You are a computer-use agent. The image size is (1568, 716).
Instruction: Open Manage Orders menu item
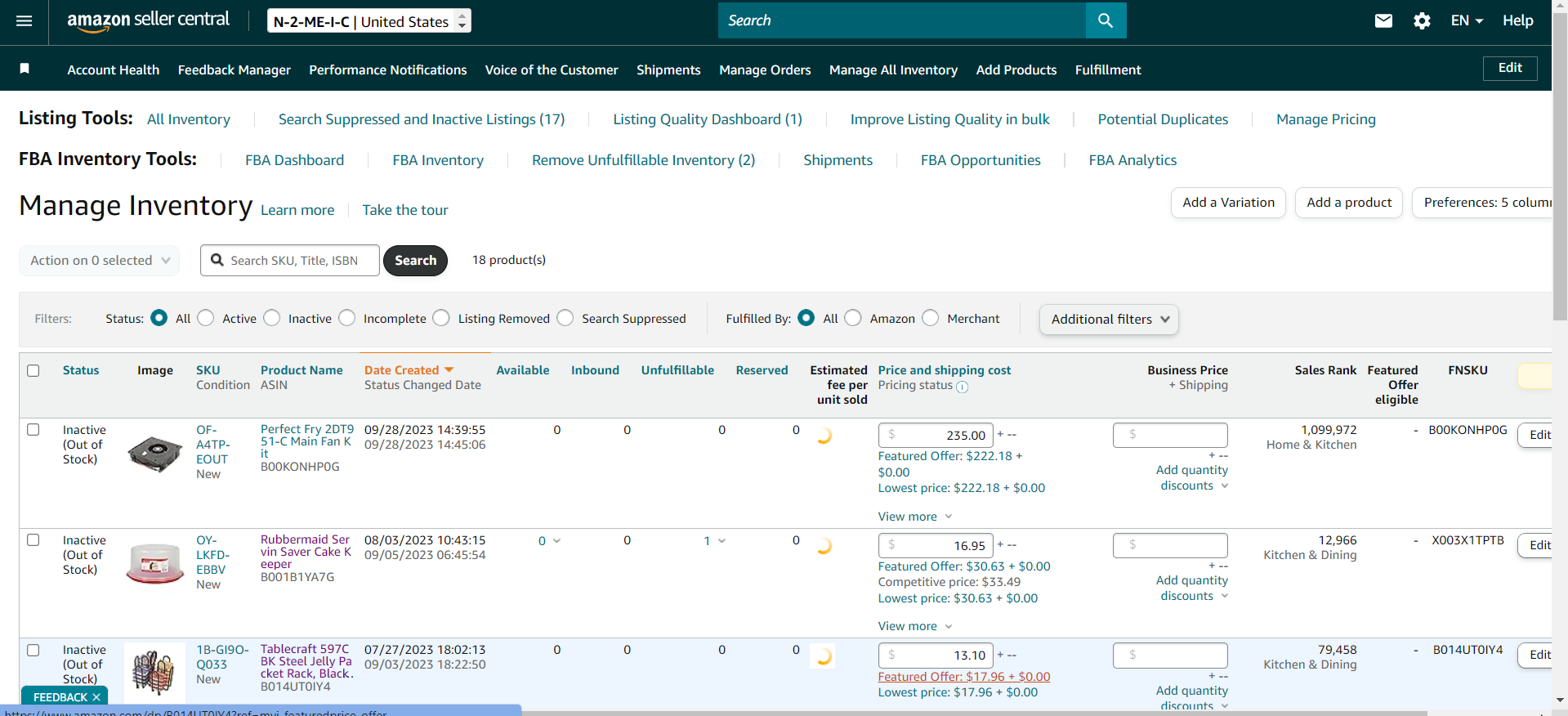pos(765,70)
